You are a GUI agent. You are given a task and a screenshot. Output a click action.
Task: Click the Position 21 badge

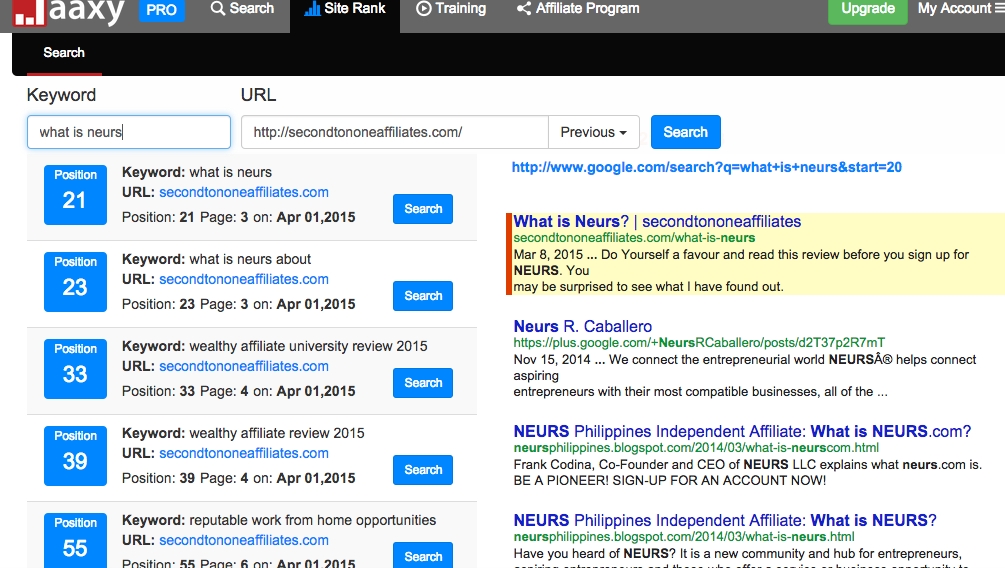pos(75,195)
